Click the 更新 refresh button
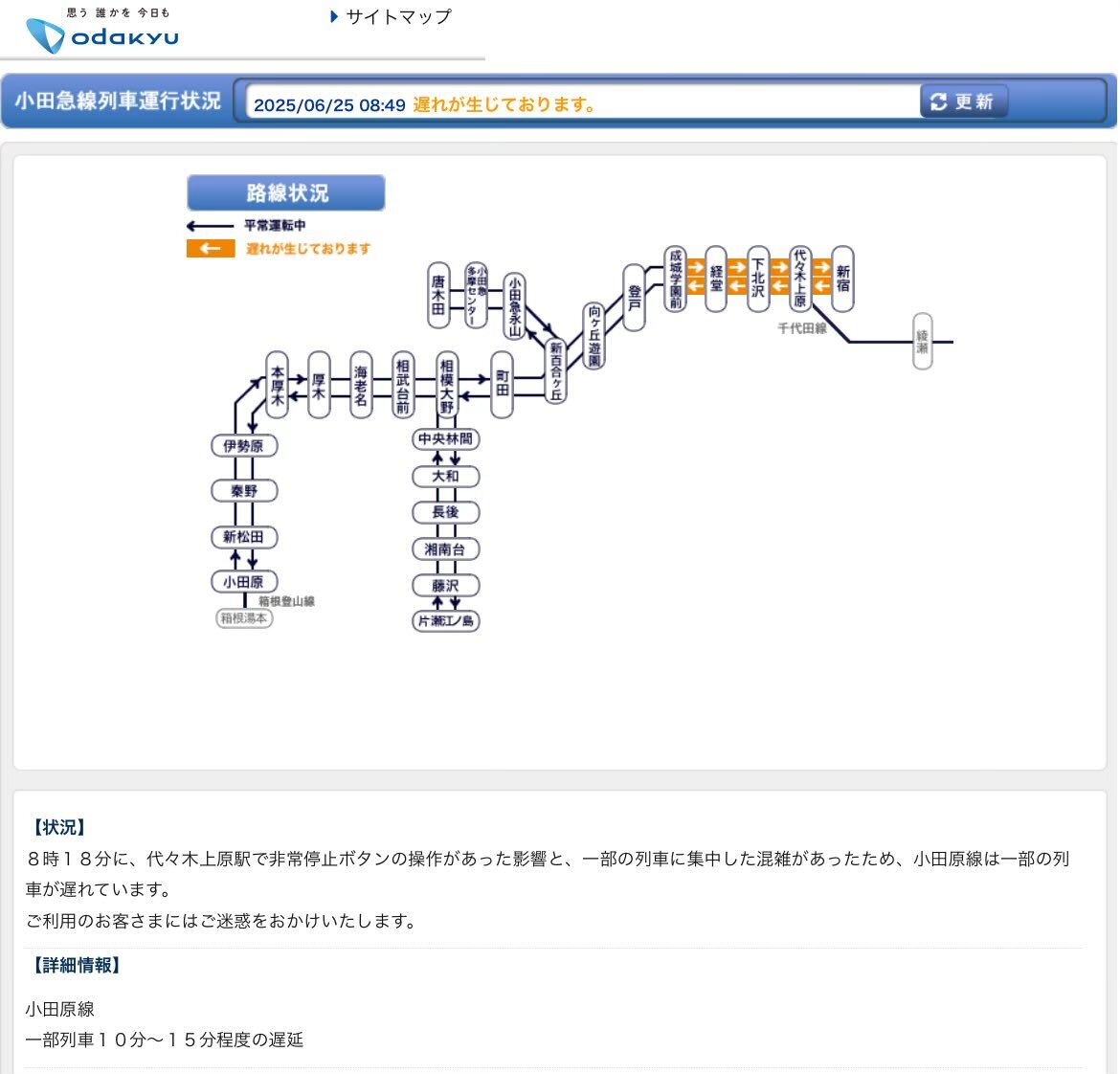Screen dimensions: 1120x1074 [964, 101]
